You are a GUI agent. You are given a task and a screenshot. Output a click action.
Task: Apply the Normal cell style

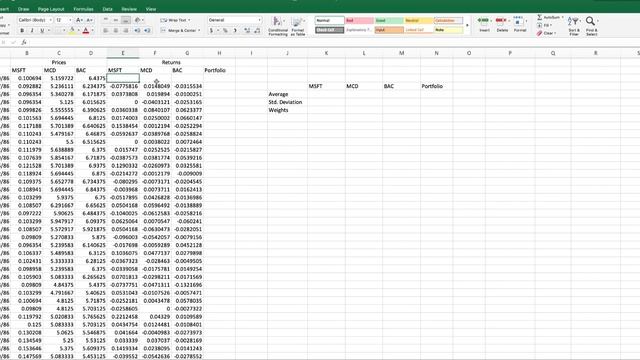(x=329, y=20)
